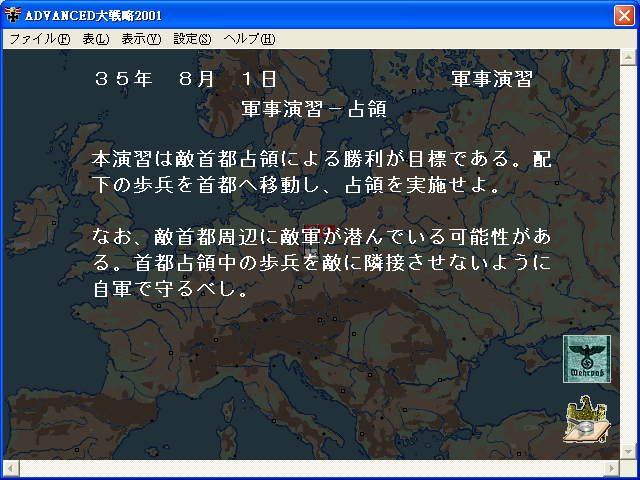
Task: Click the date text 35年 8月 1日
Action: click(x=186, y=78)
